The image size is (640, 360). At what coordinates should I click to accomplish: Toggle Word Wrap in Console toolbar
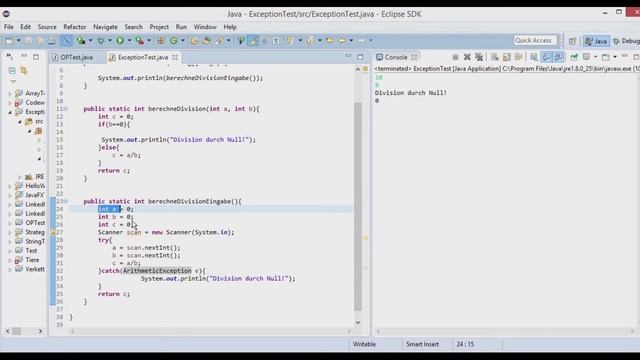pos(518,57)
